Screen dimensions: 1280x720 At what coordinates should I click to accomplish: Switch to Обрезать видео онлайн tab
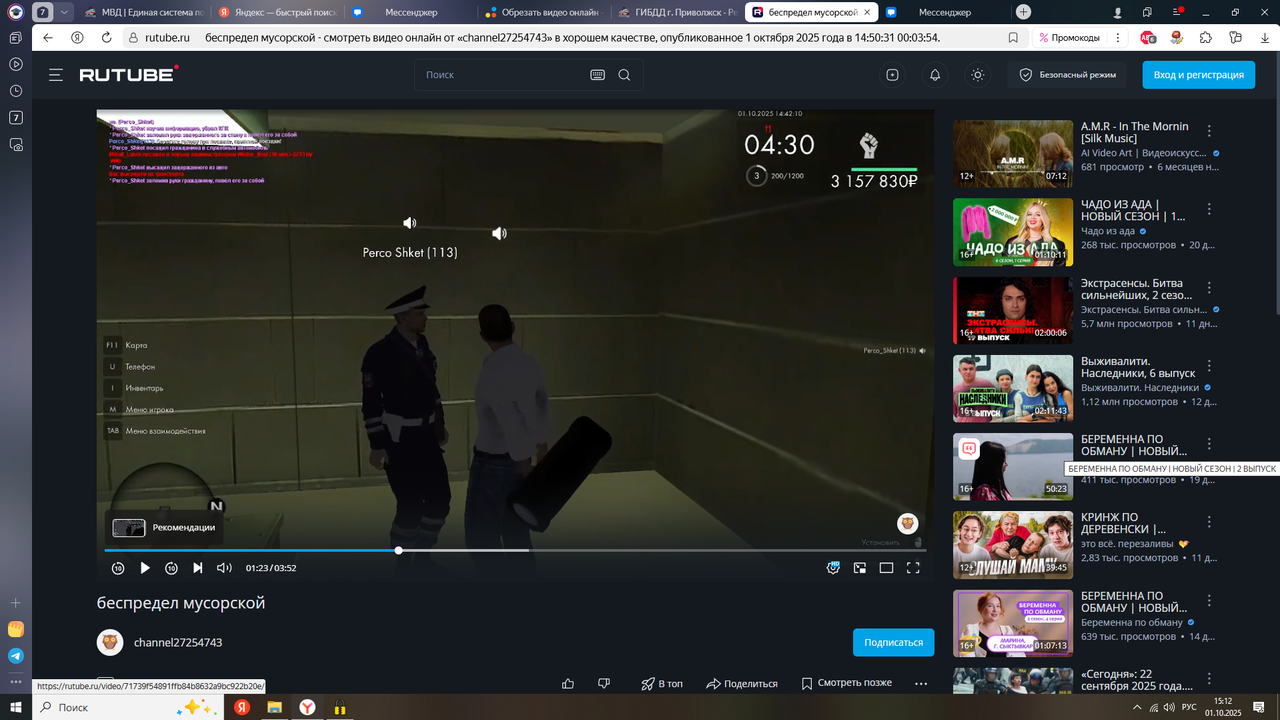coord(543,12)
